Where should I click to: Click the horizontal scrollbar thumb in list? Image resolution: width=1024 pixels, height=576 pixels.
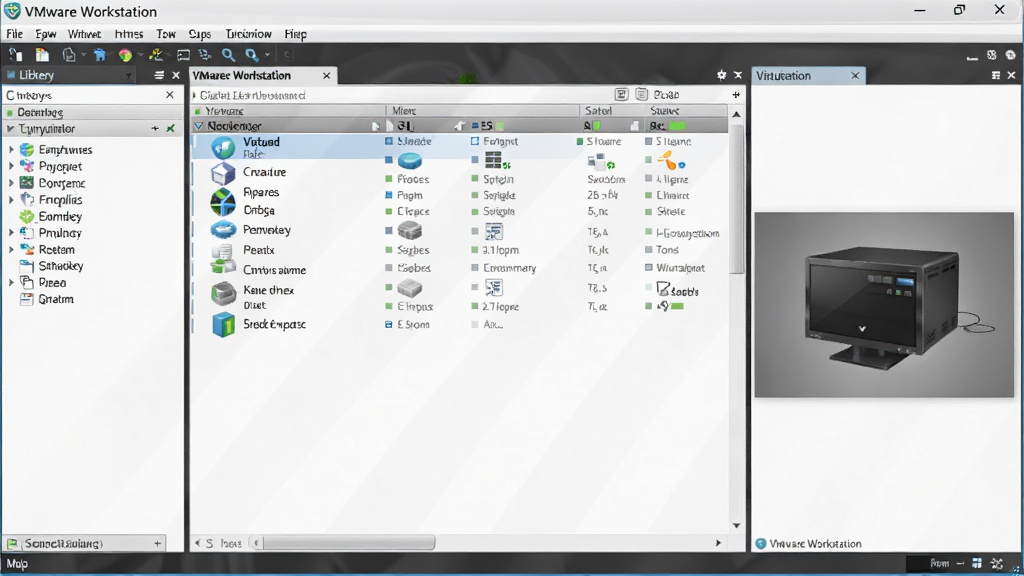pos(349,543)
